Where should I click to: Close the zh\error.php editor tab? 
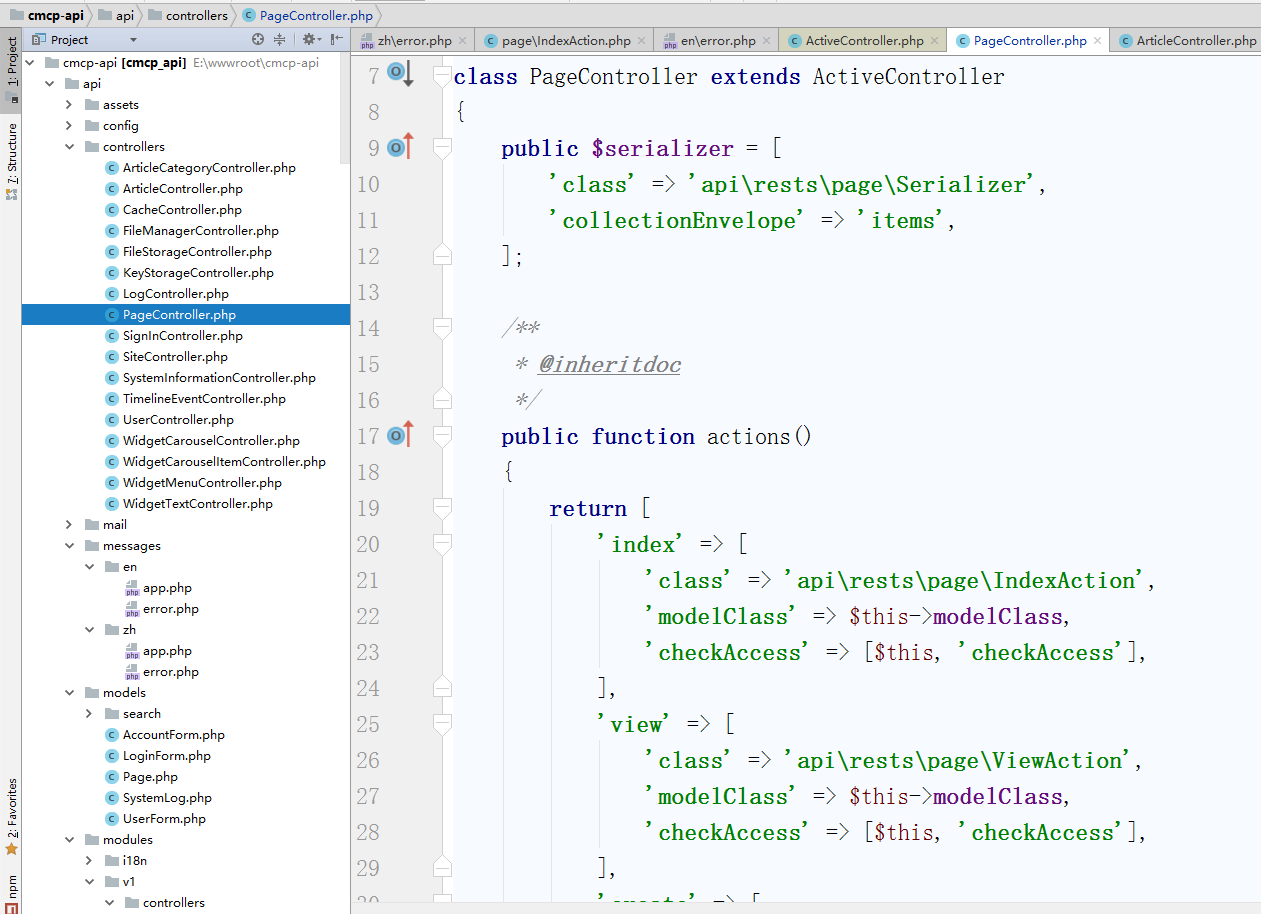click(462, 41)
